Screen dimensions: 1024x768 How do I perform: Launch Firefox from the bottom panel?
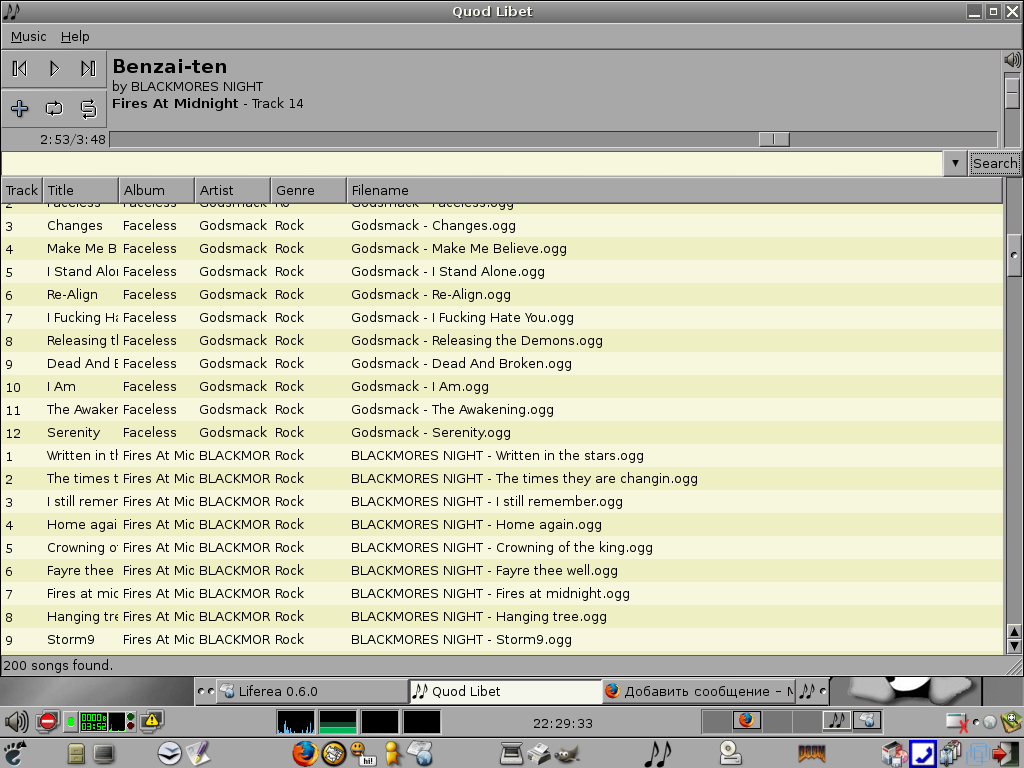304,753
